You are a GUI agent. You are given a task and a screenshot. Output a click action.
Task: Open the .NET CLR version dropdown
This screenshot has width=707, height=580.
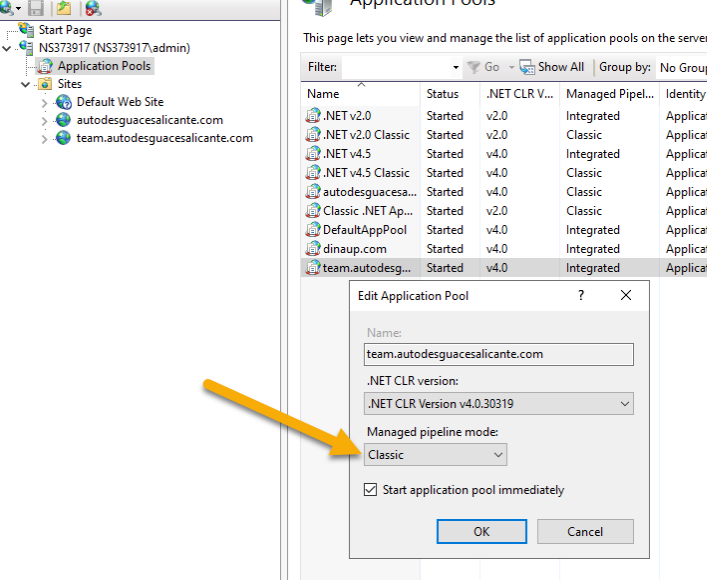coord(499,404)
